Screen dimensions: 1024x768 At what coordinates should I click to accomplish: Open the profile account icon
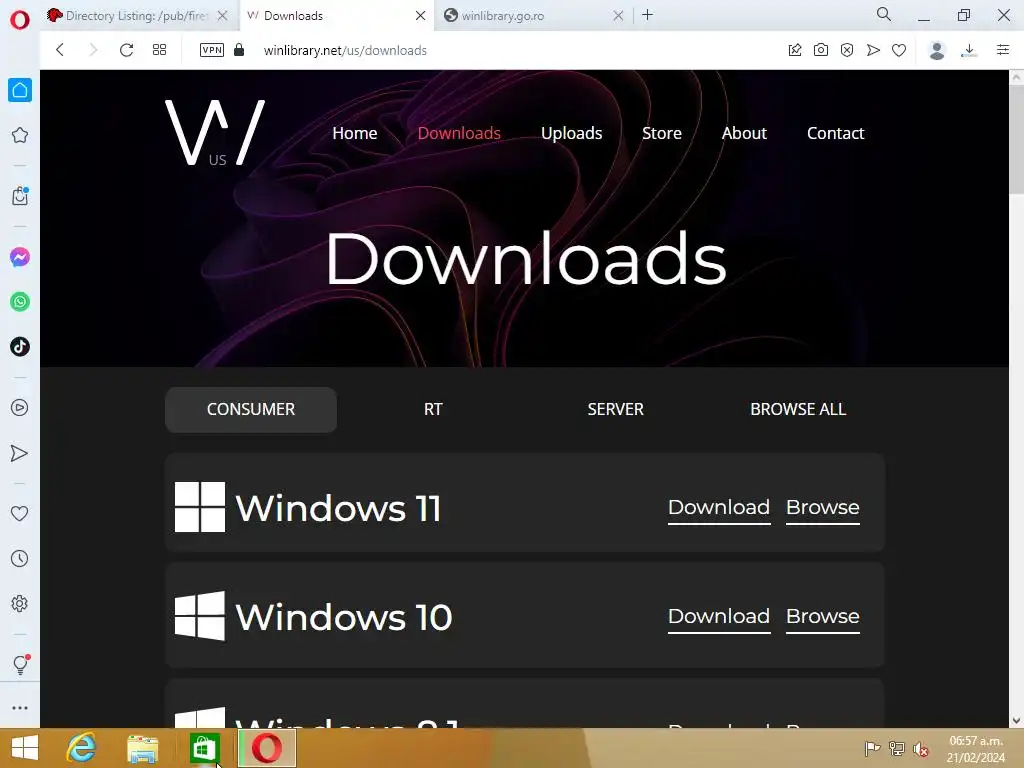pos(937,50)
